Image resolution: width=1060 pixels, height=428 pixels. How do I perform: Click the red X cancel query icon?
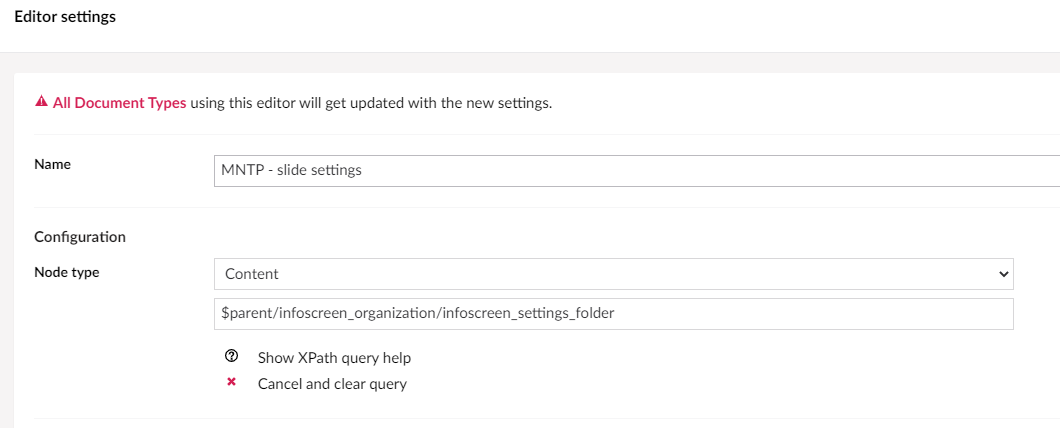point(231,383)
